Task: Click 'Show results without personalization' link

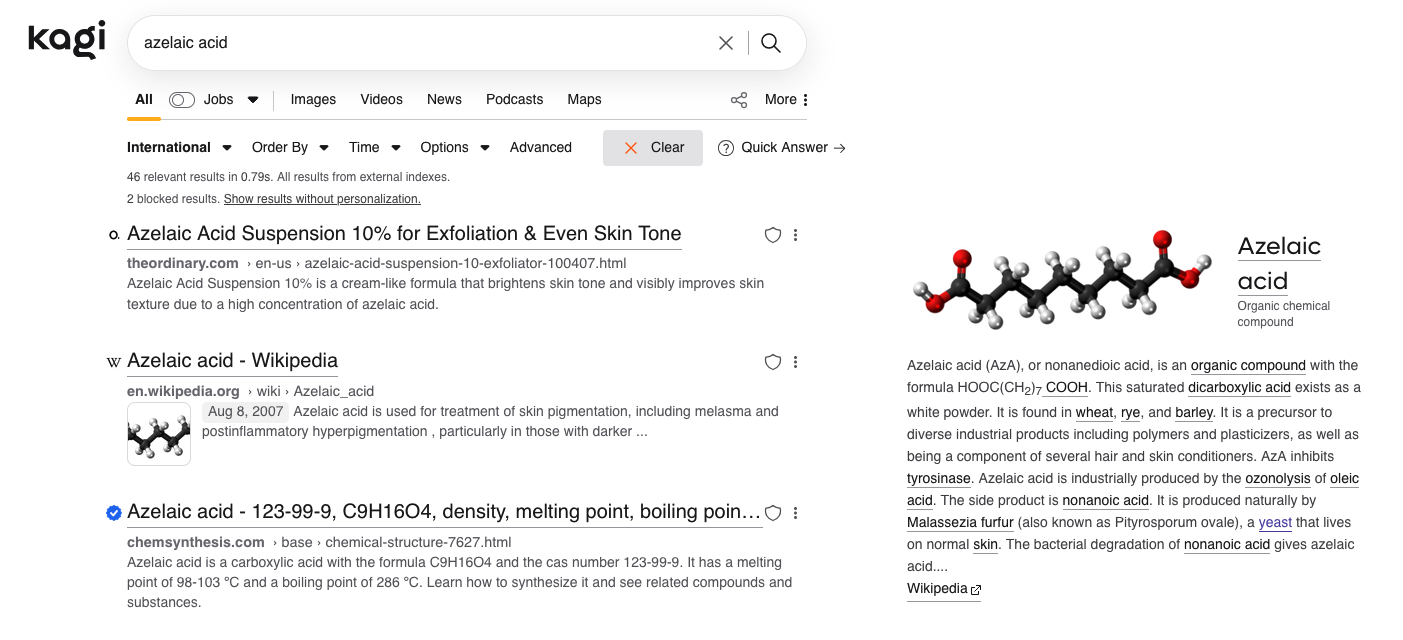Action: tap(322, 199)
